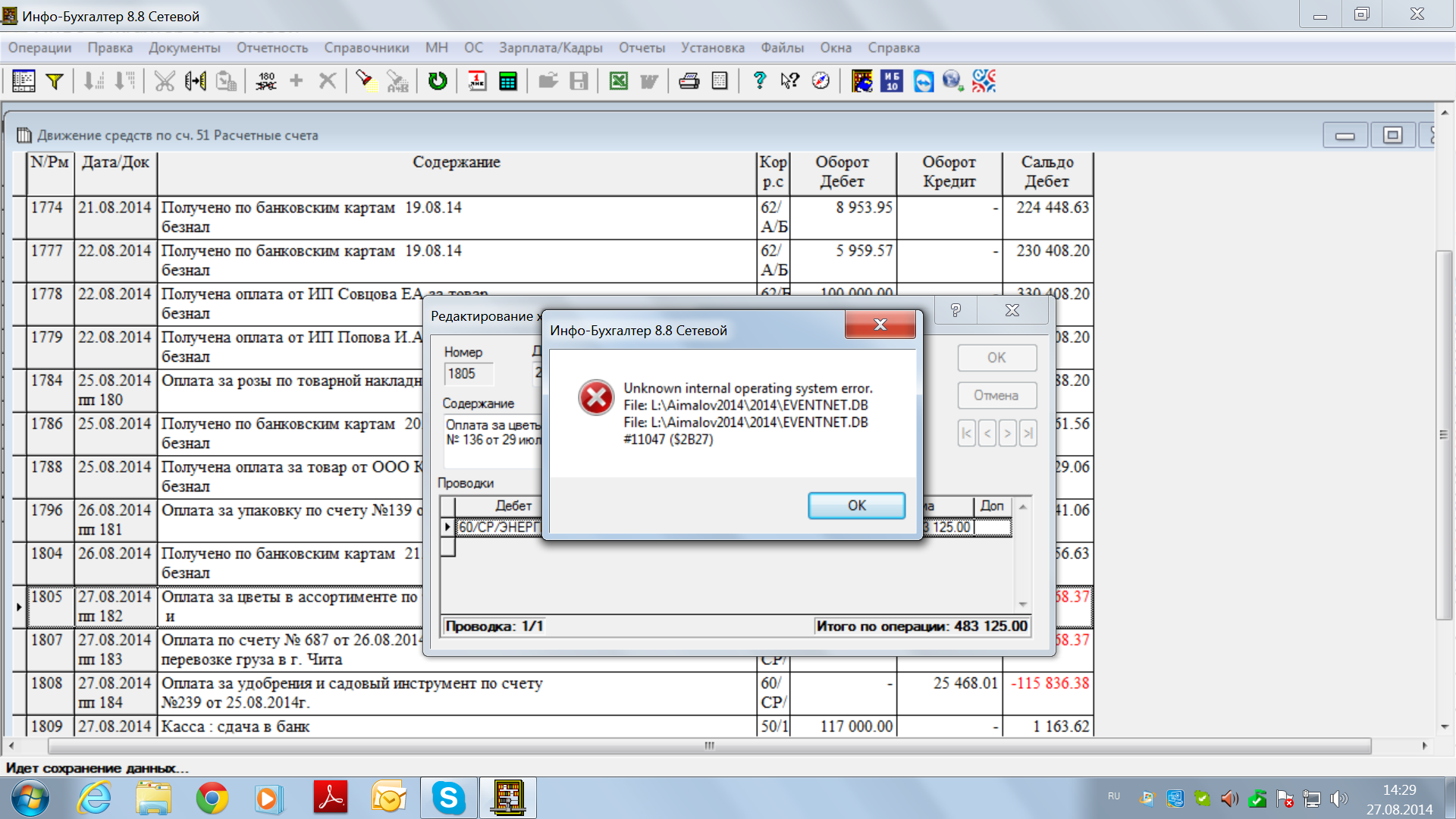Viewport: 1456px width, 819px height.
Task: Click the ? help button in edit dialog title
Action: click(x=955, y=310)
